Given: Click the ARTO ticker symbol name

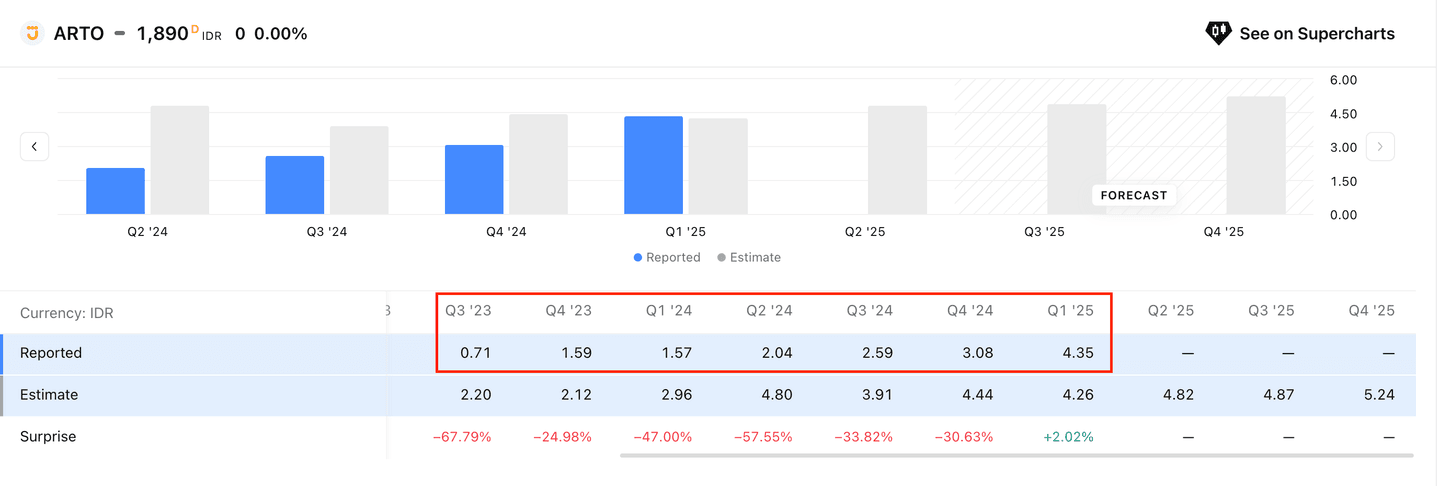Looking at the screenshot, I should coord(79,34).
